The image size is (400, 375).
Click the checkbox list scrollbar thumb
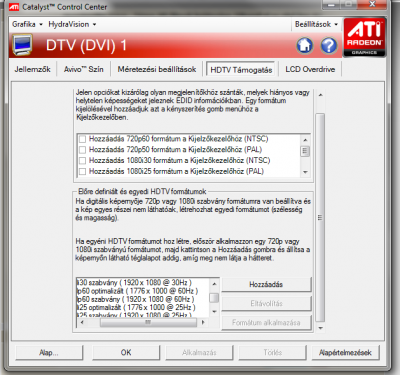305,151
